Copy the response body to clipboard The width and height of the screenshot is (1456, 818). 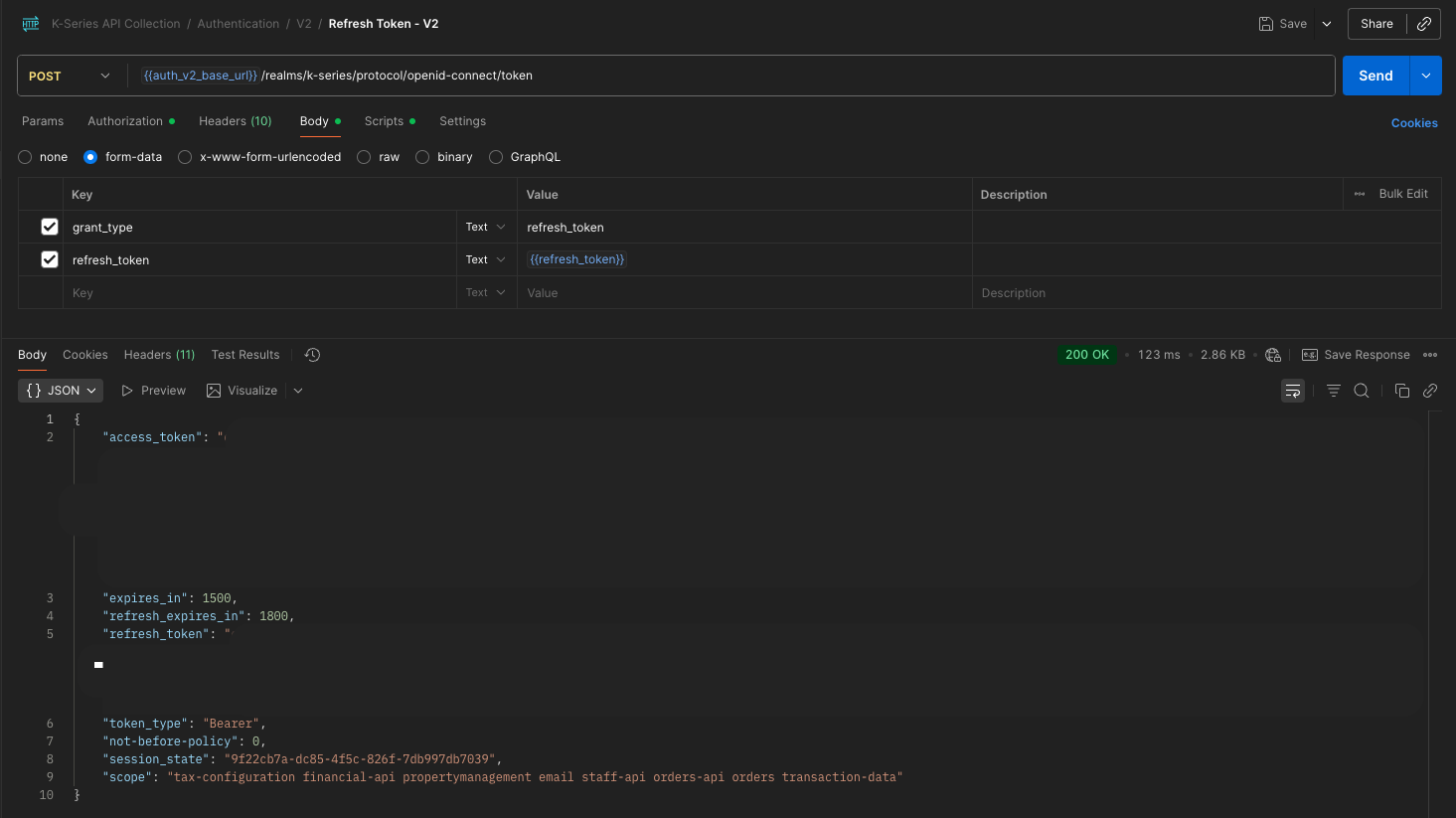[x=1402, y=391]
